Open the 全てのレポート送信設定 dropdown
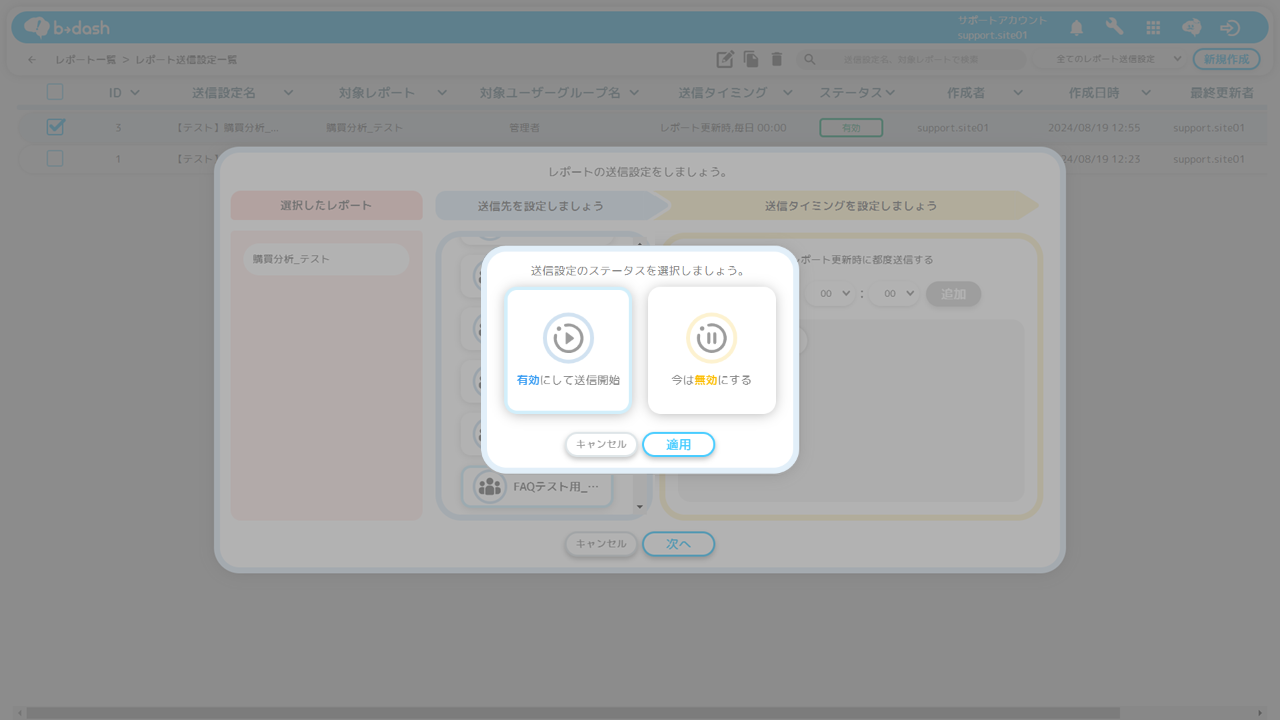This screenshot has height=720, width=1280. 1110,60
